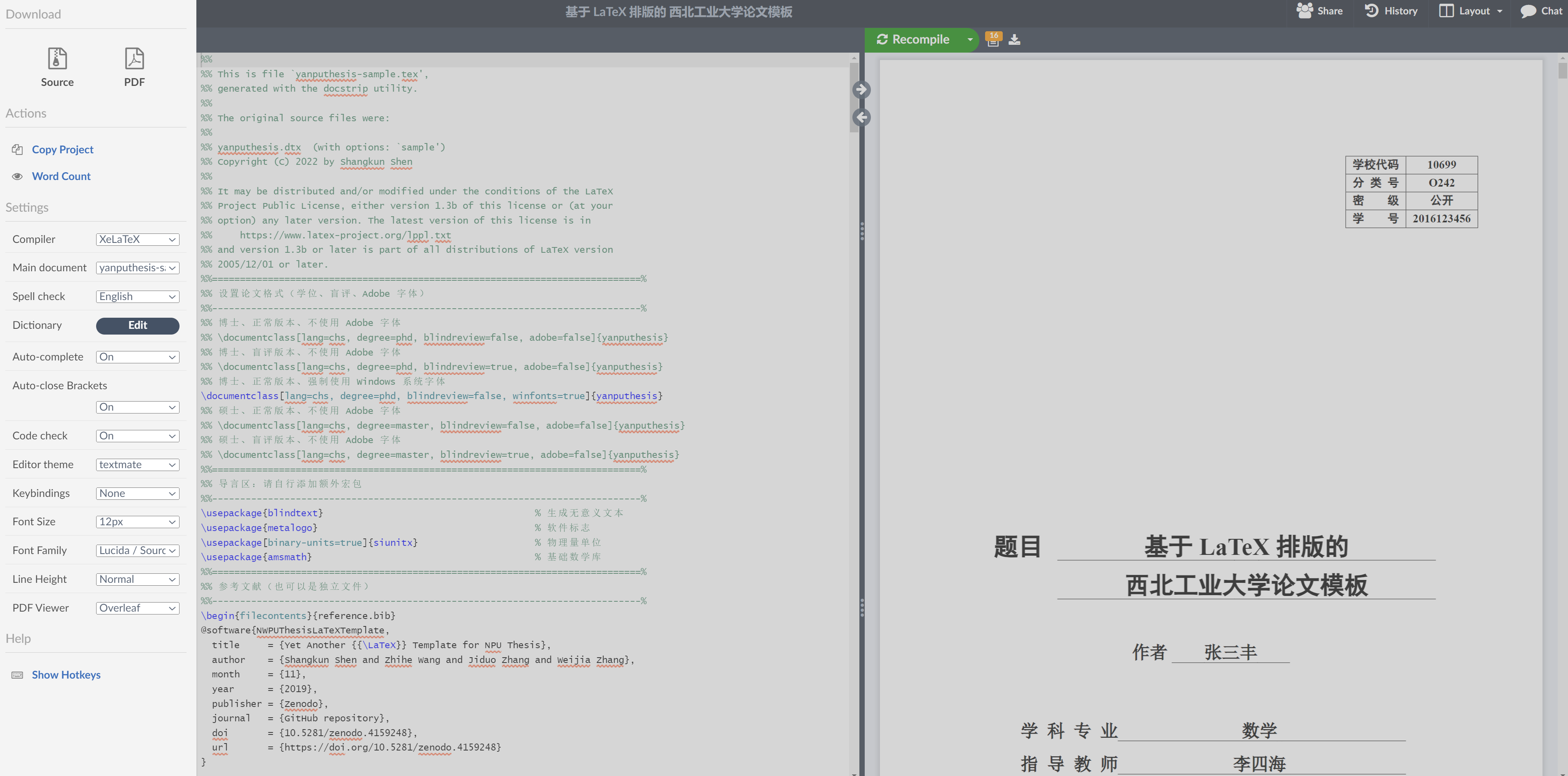The image size is (1568, 776).
Task: Download the compiled PDF file
Action: (134, 67)
